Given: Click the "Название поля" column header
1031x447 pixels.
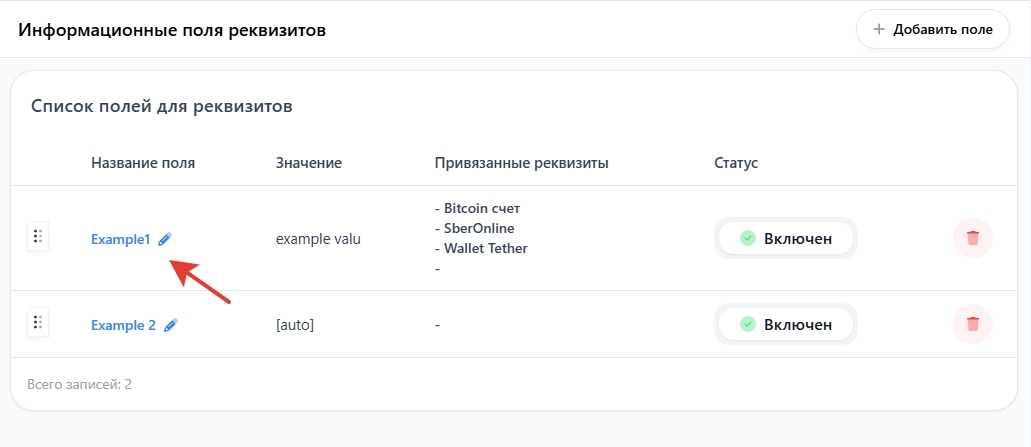Looking at the screenshot, I should click(143, 162).
